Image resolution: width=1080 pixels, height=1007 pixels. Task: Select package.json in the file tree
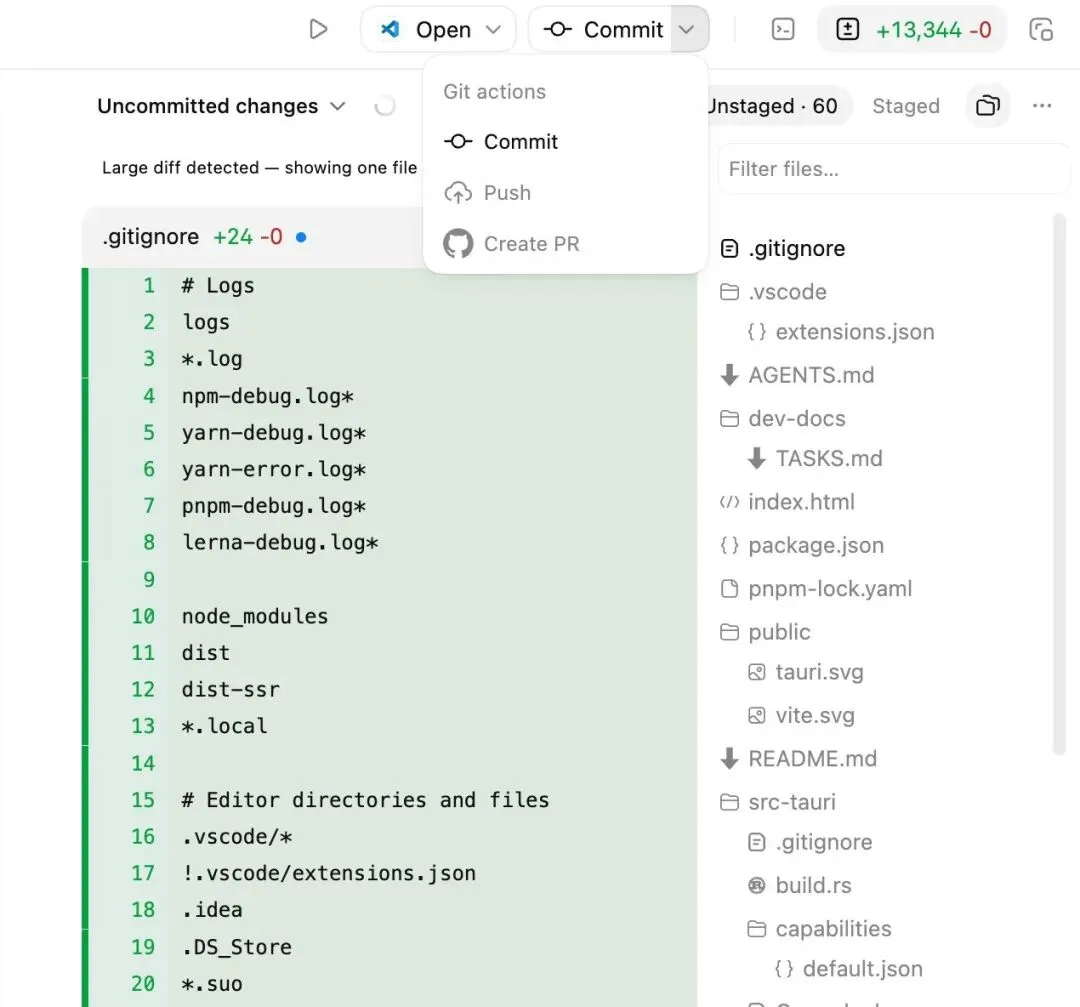click(x=815, y=545)
